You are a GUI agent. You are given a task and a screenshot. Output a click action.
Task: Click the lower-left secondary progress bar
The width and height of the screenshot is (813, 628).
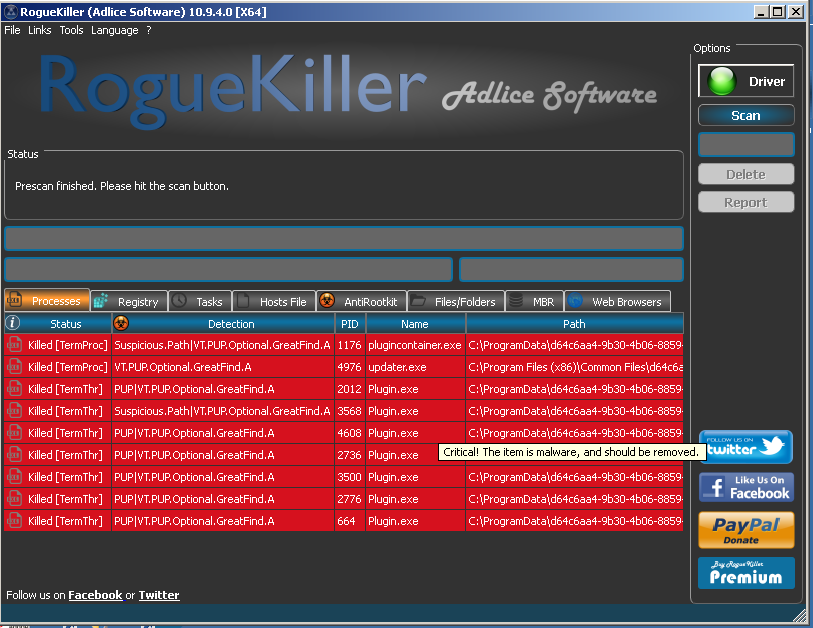click(229, 270)
